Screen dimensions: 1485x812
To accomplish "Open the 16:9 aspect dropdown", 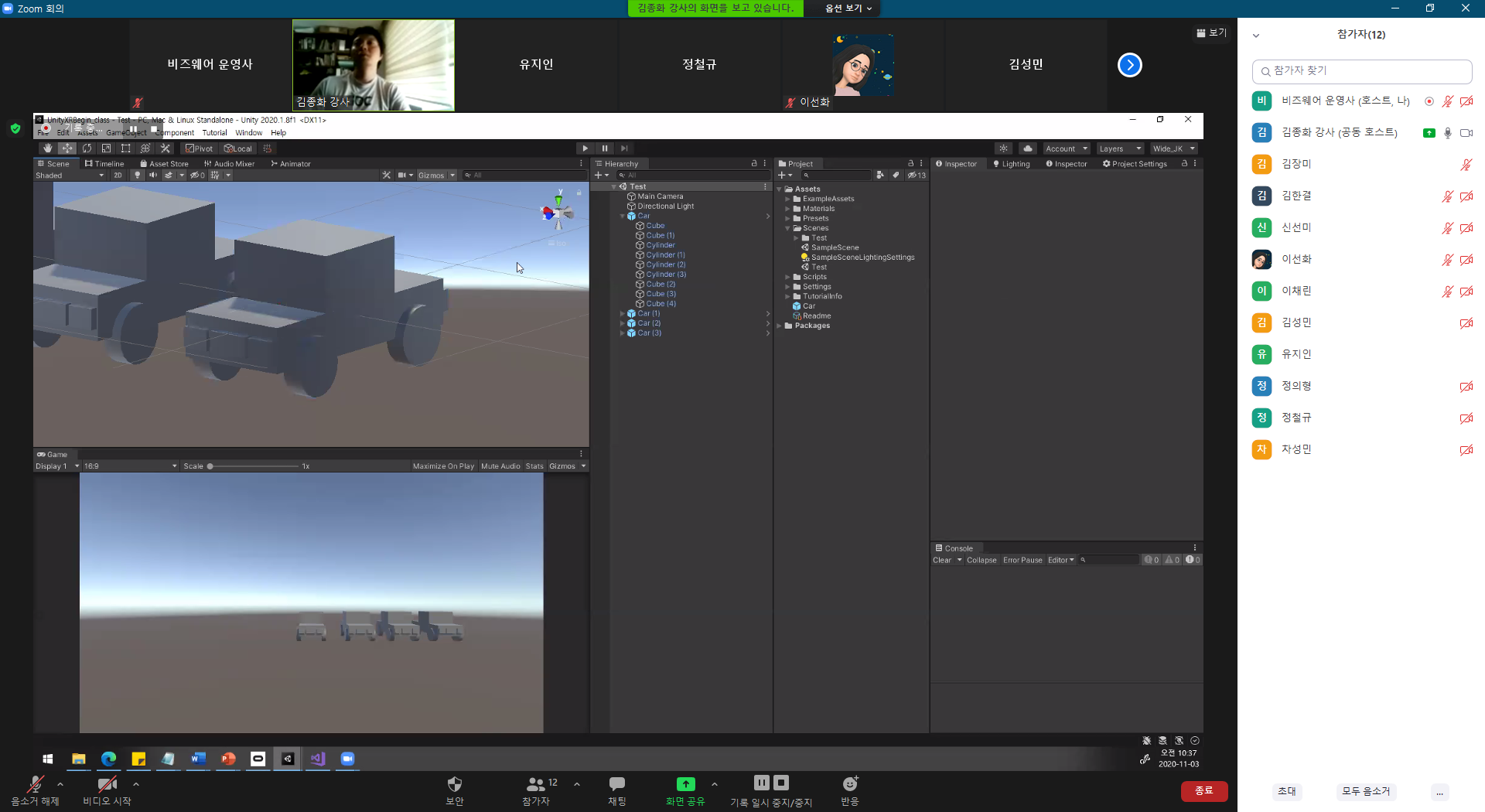I will [x=131, y=466].
